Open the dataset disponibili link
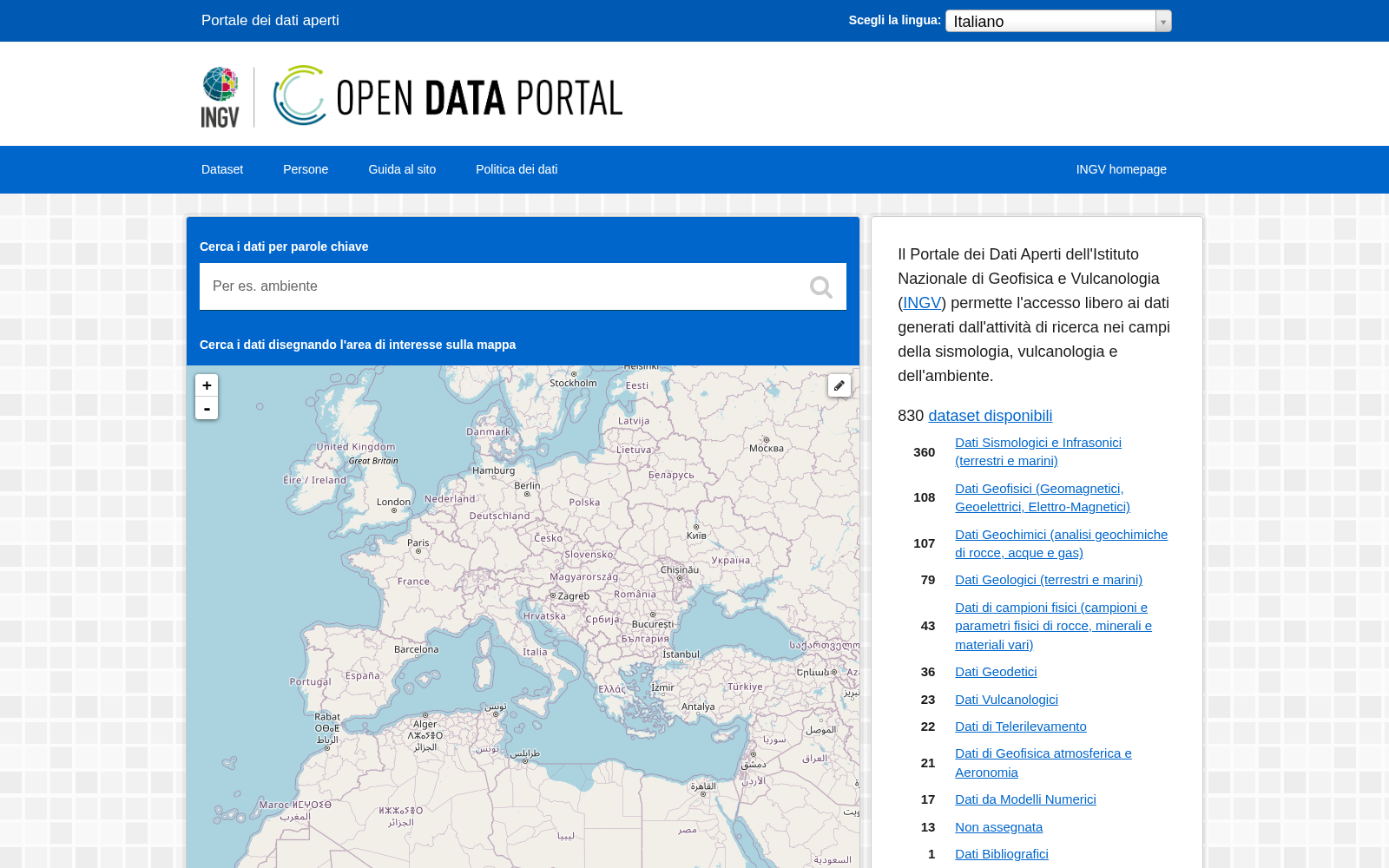This screenshot has width=1389, height=868. (990, 416)
